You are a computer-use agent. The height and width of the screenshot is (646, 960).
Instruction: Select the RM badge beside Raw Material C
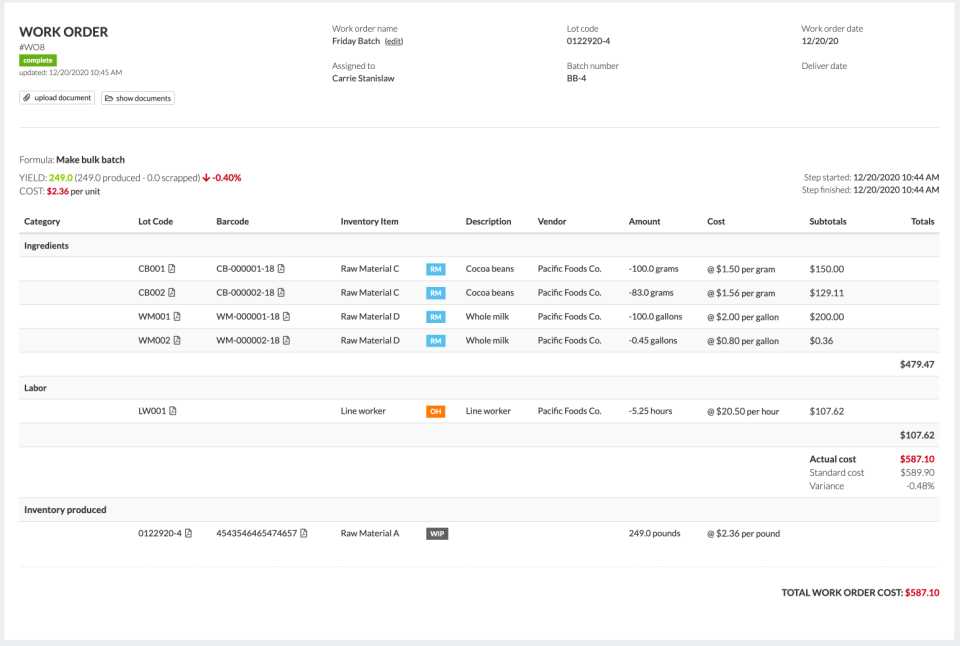click(x=436, y=269)
